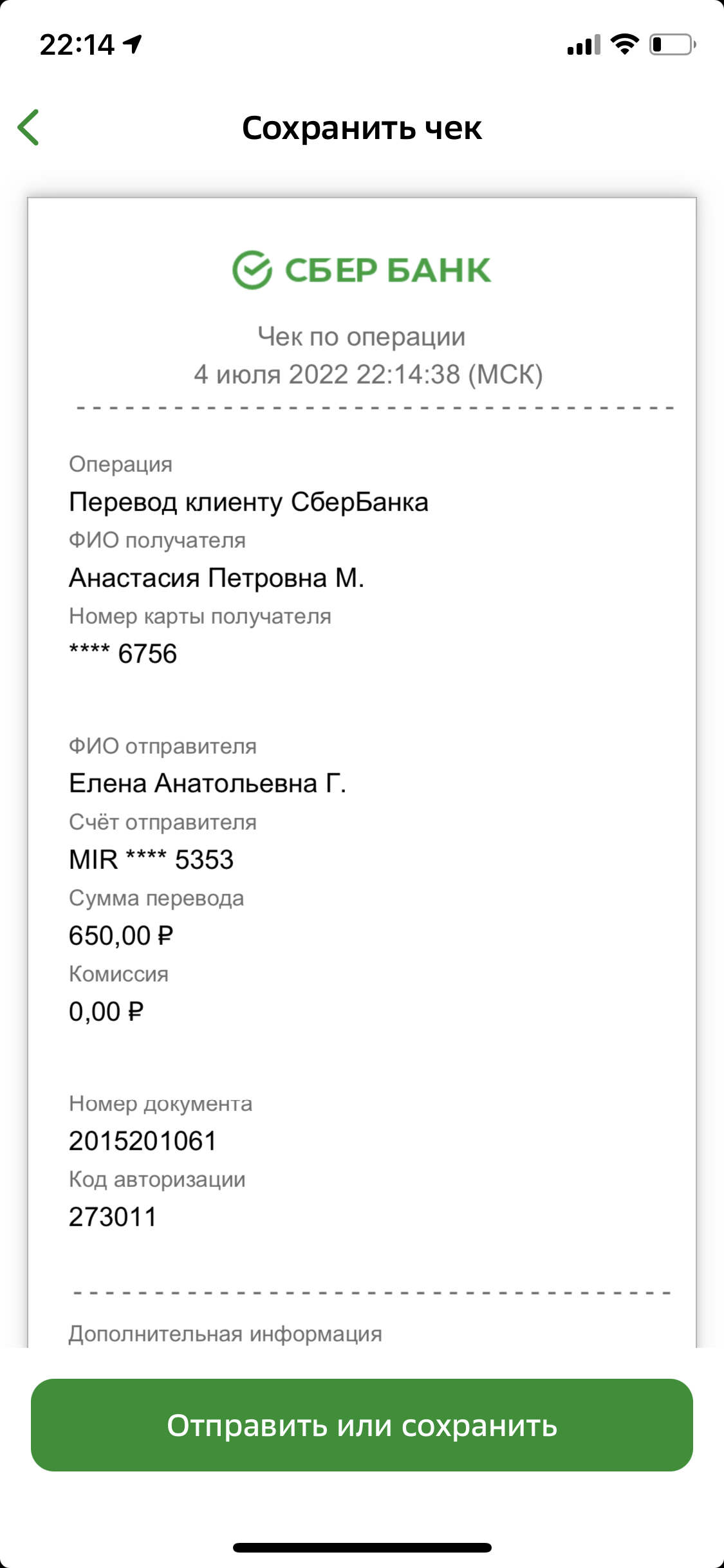Screen dimensions: 724x1568
Task: Tap sender name Елена Анатольевна Г.
Action: click(x=207, y=783)
